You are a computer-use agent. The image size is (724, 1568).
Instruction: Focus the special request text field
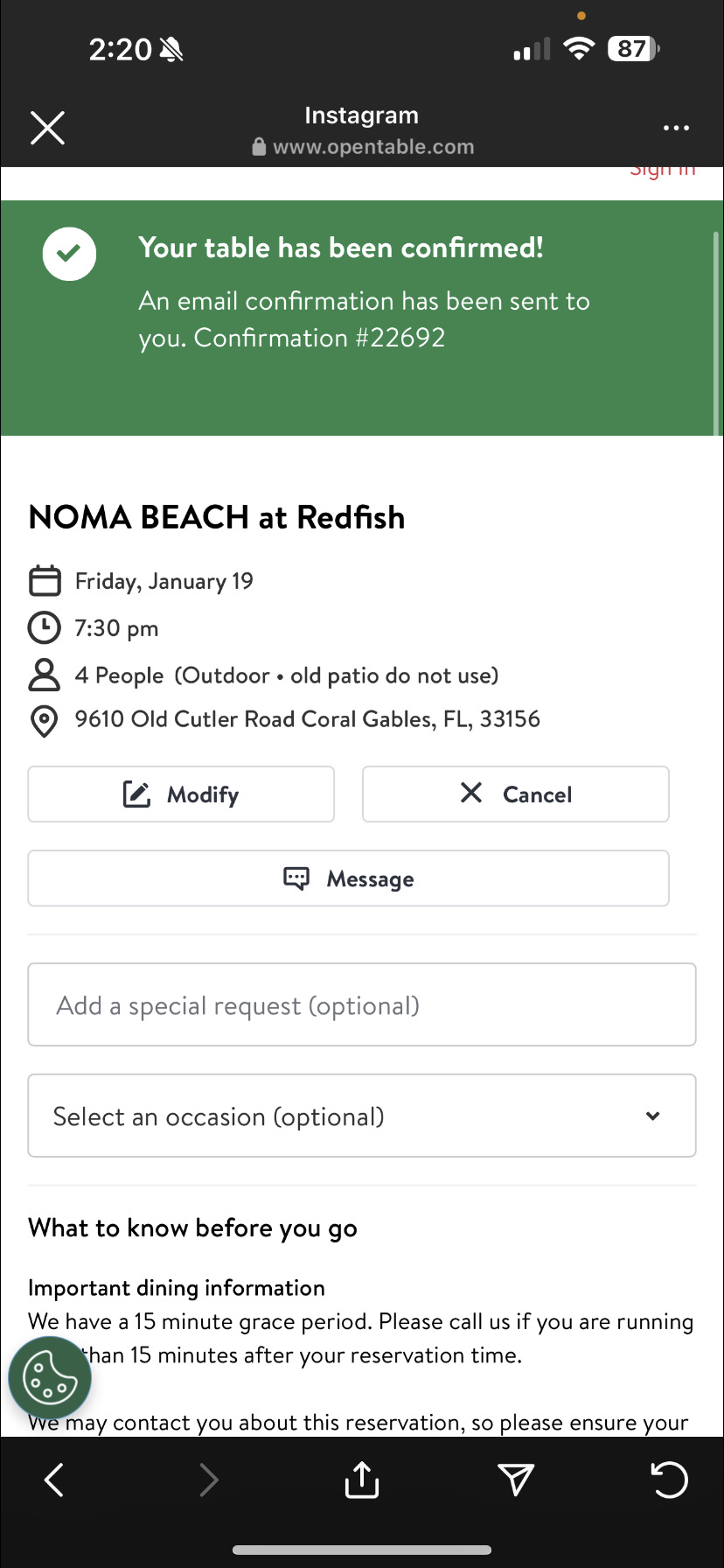click(361, 1005)
